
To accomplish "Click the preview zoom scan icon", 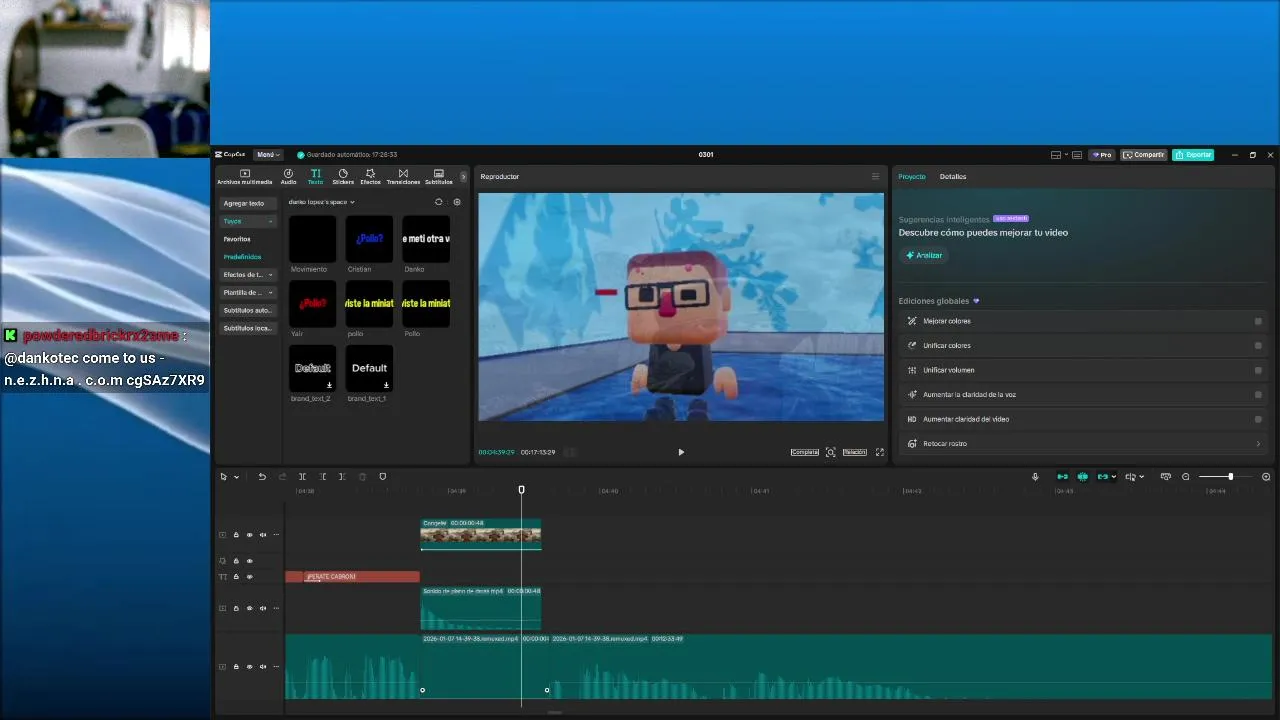I will tap(830, 452).
